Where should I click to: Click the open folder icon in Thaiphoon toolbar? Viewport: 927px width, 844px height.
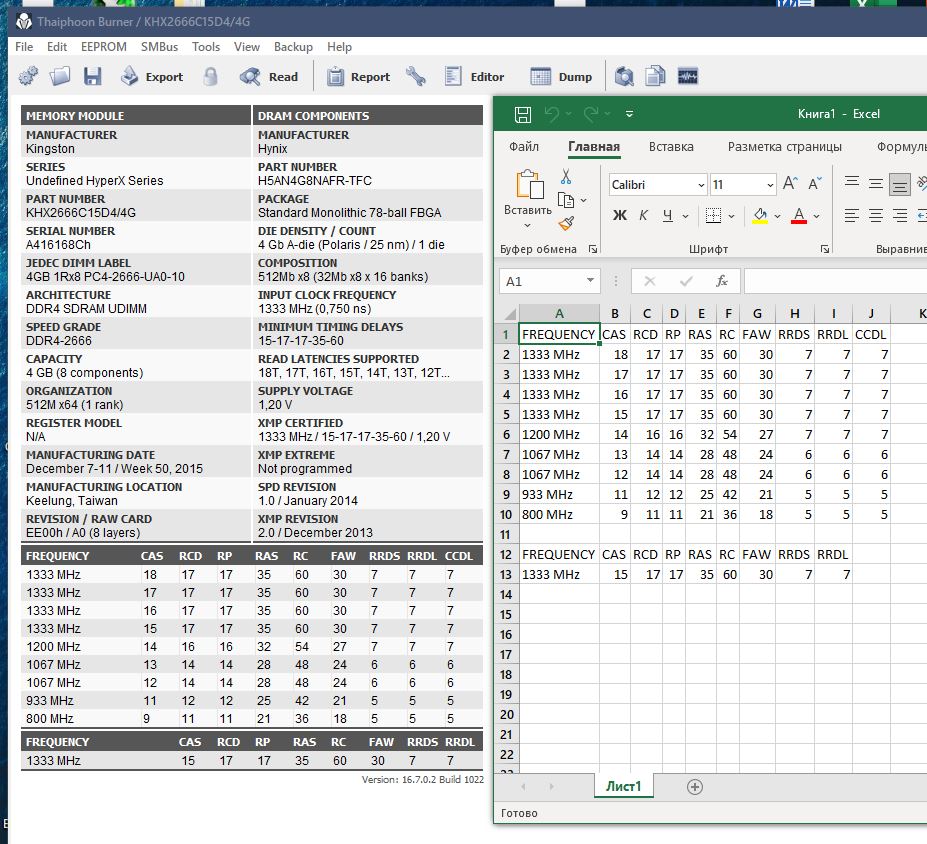pos(60,76)
